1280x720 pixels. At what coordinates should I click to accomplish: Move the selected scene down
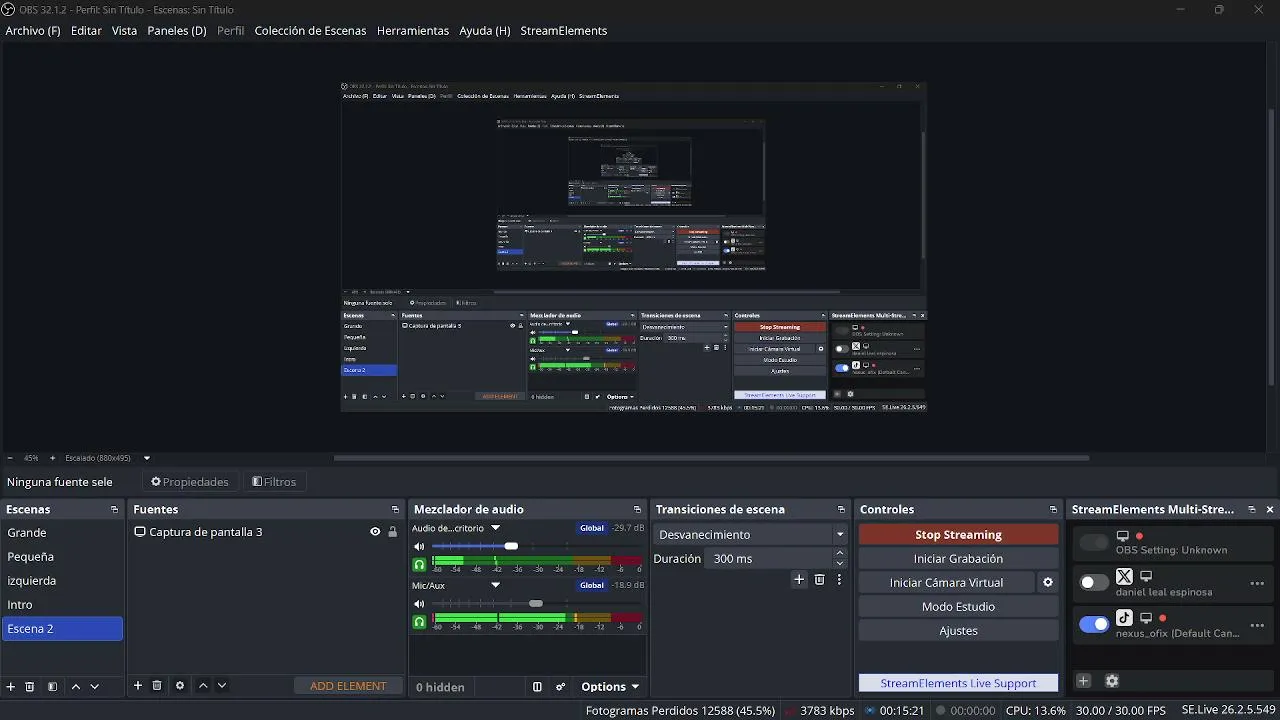click(95, 687)
